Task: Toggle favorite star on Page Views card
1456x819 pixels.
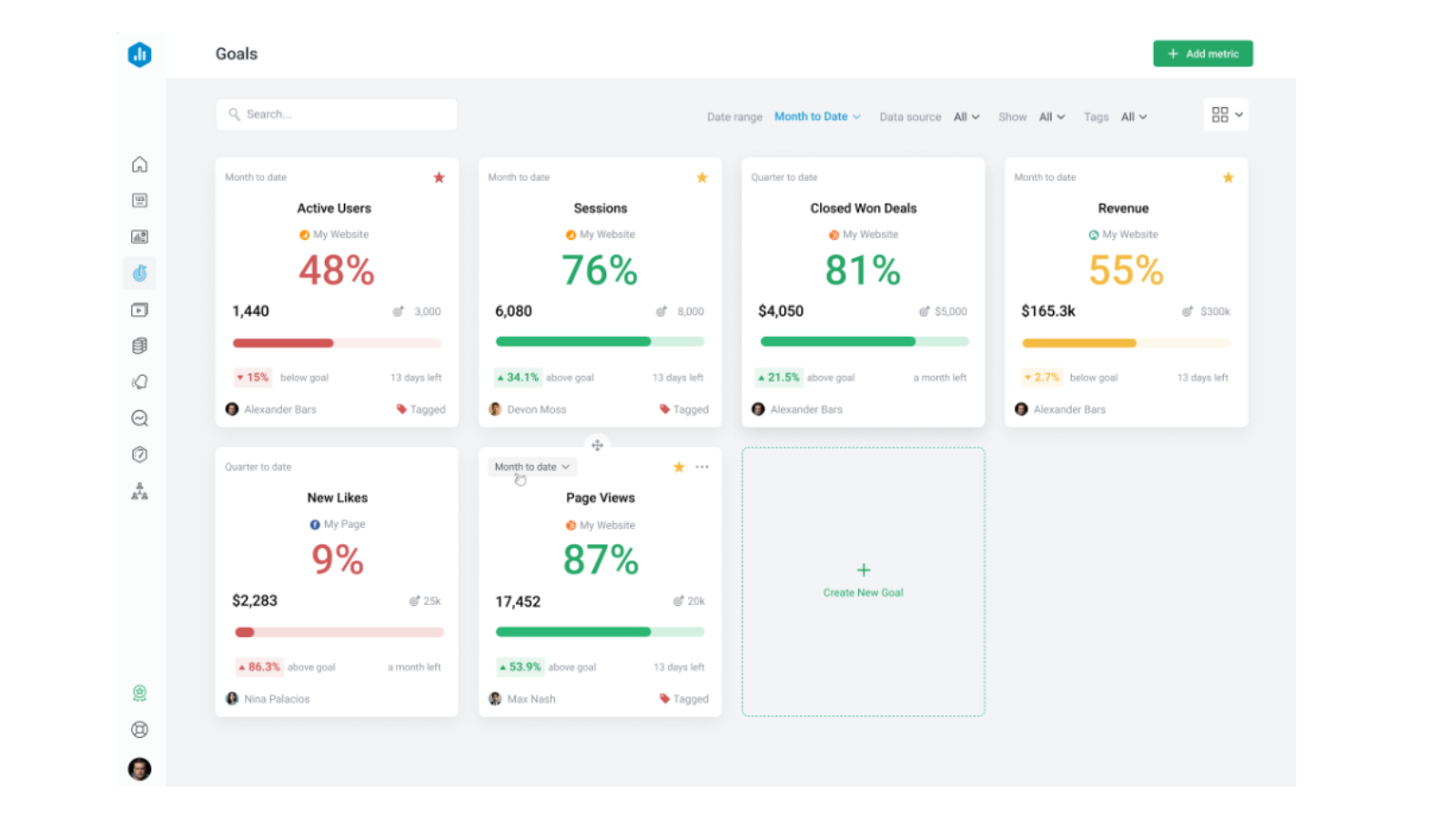Action: [678, 467]
